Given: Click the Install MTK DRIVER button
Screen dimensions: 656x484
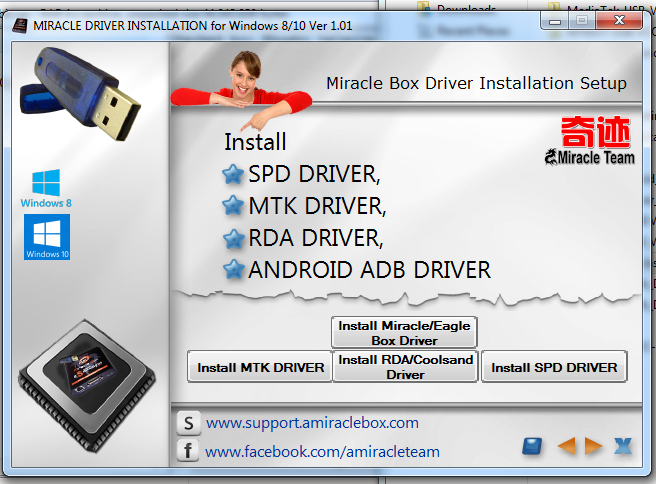Looking at the screenshot, I should pos(260,367).
